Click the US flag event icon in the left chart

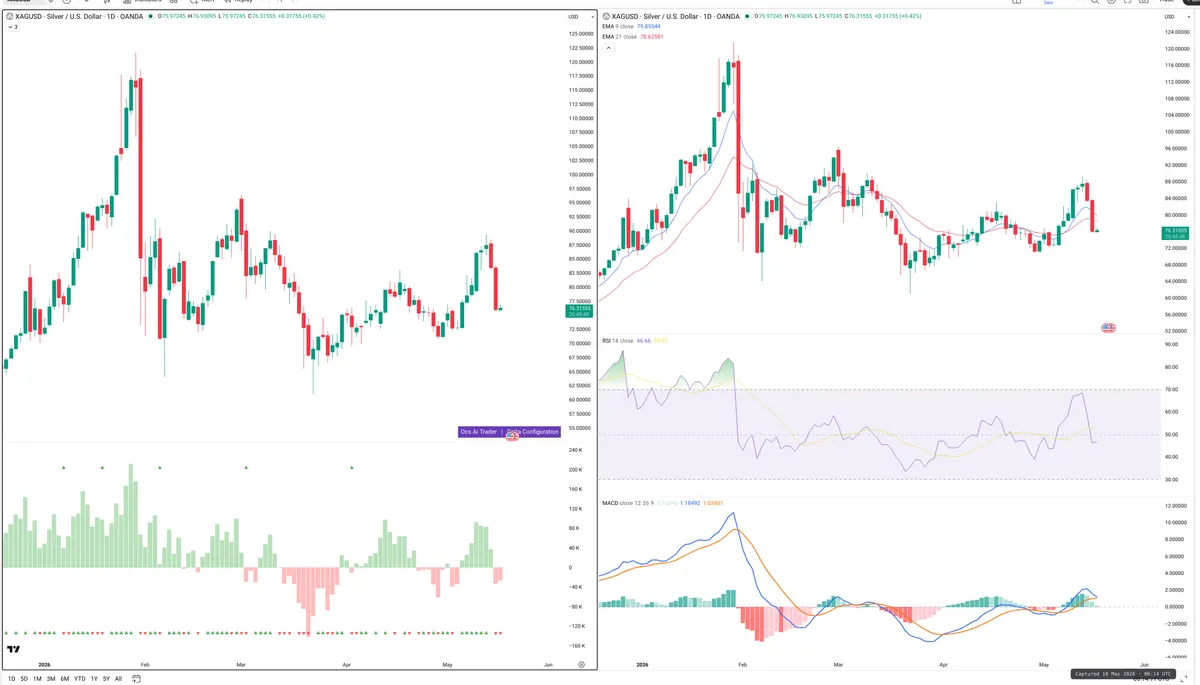512,434
